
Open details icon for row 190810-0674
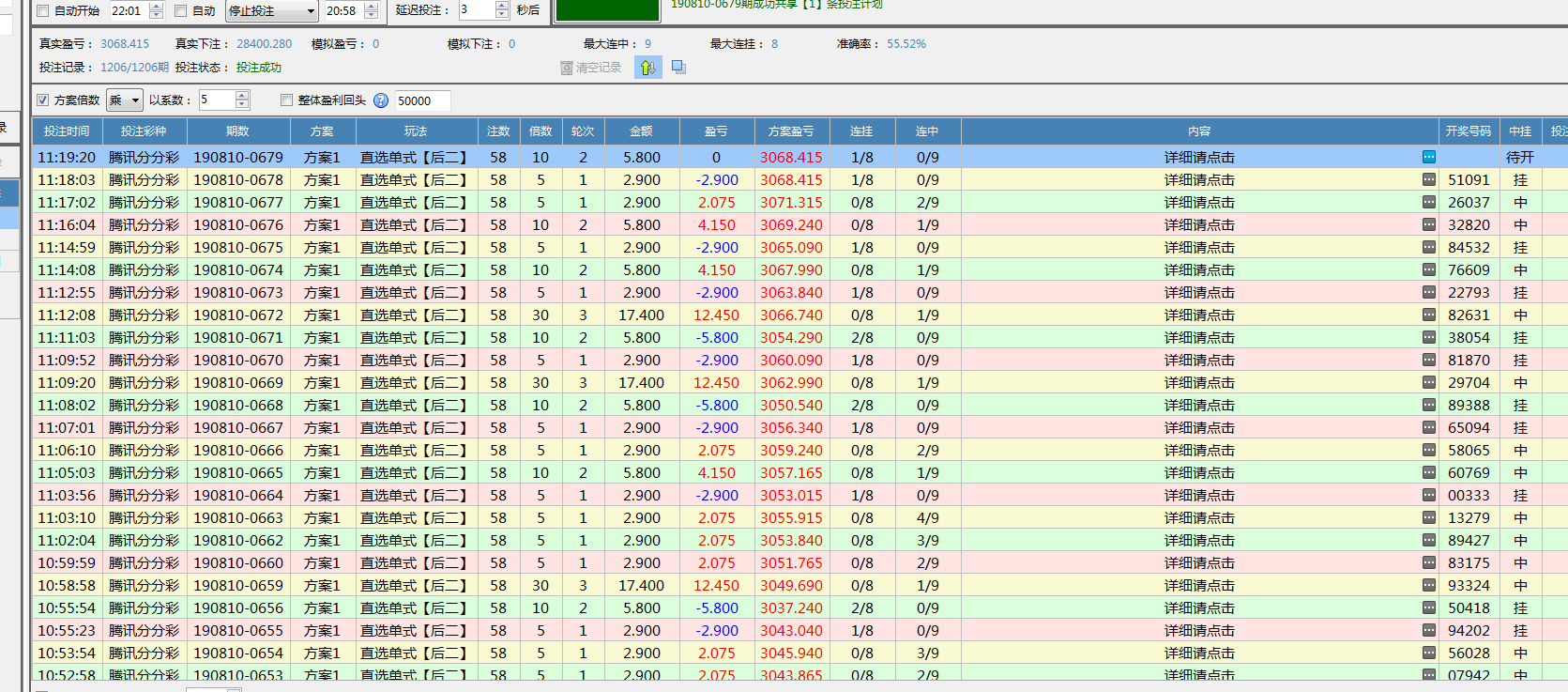[1428, 269]
